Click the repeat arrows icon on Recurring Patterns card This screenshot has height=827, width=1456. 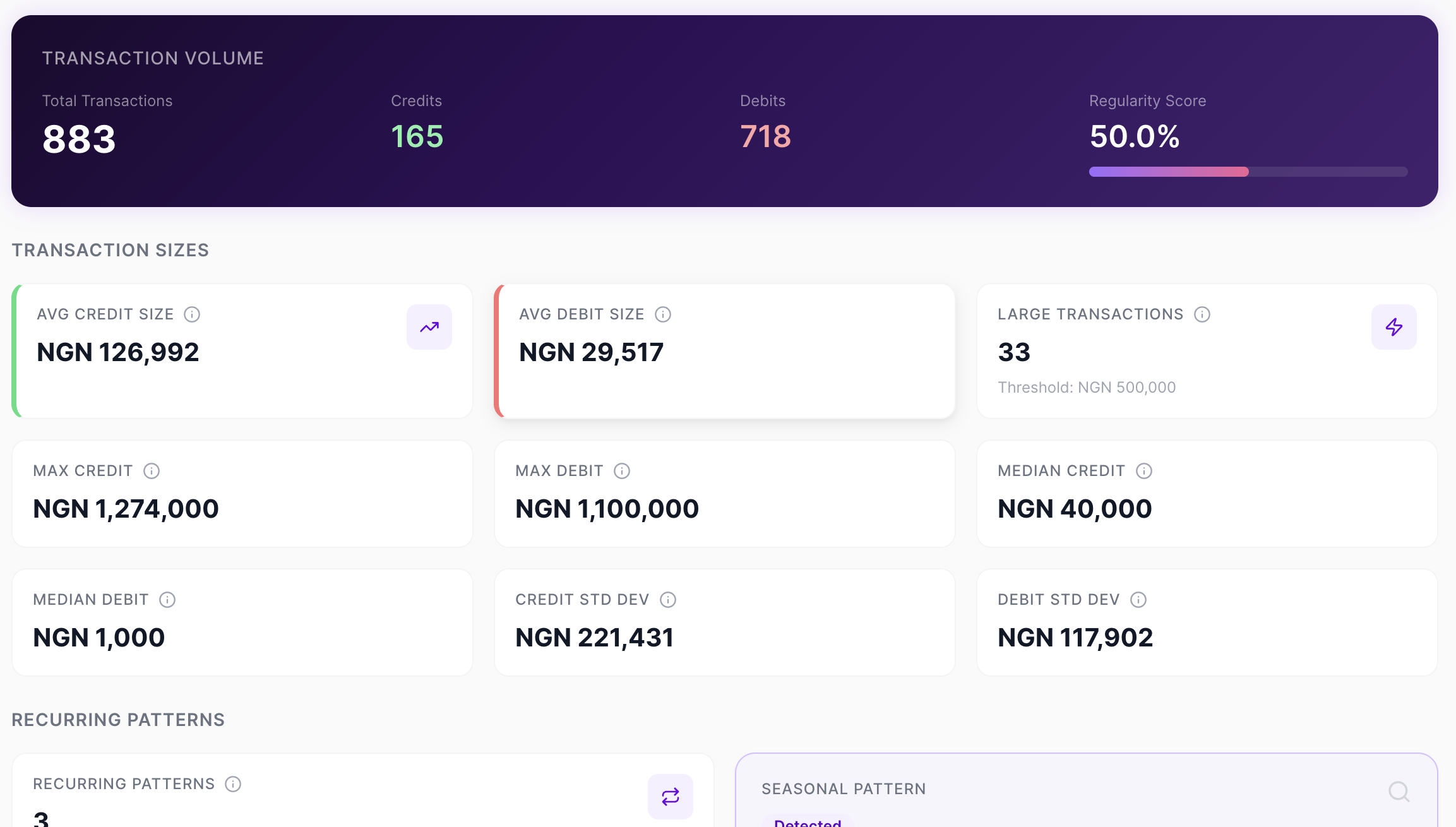(x=671, y=797)
